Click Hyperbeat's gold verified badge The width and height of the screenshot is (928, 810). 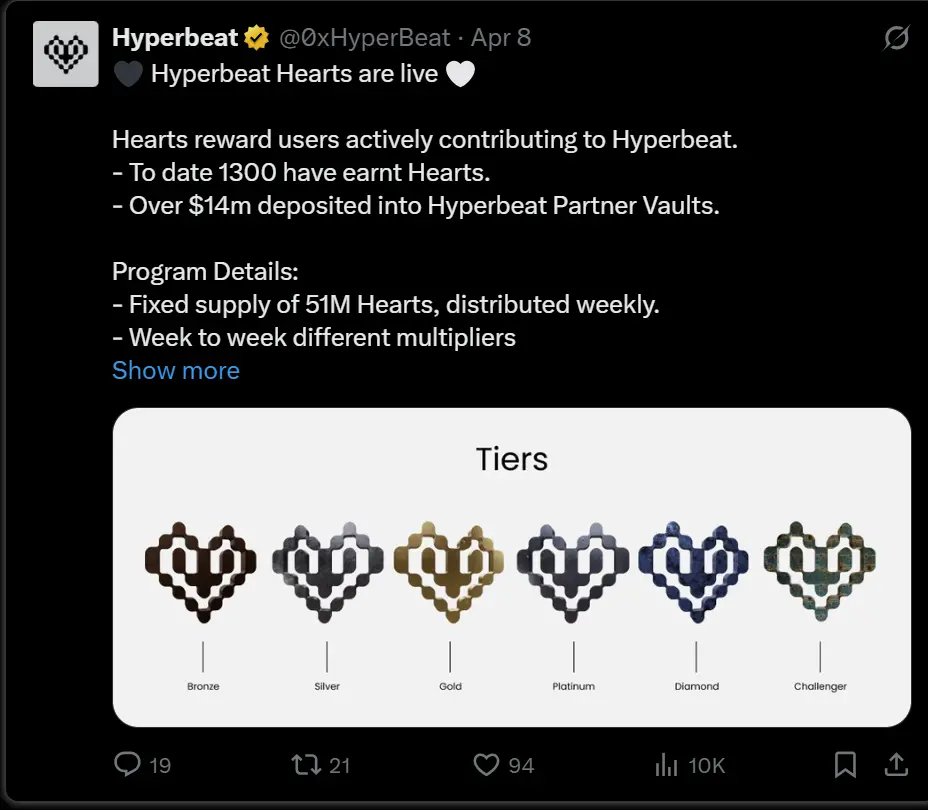[257, 37]
